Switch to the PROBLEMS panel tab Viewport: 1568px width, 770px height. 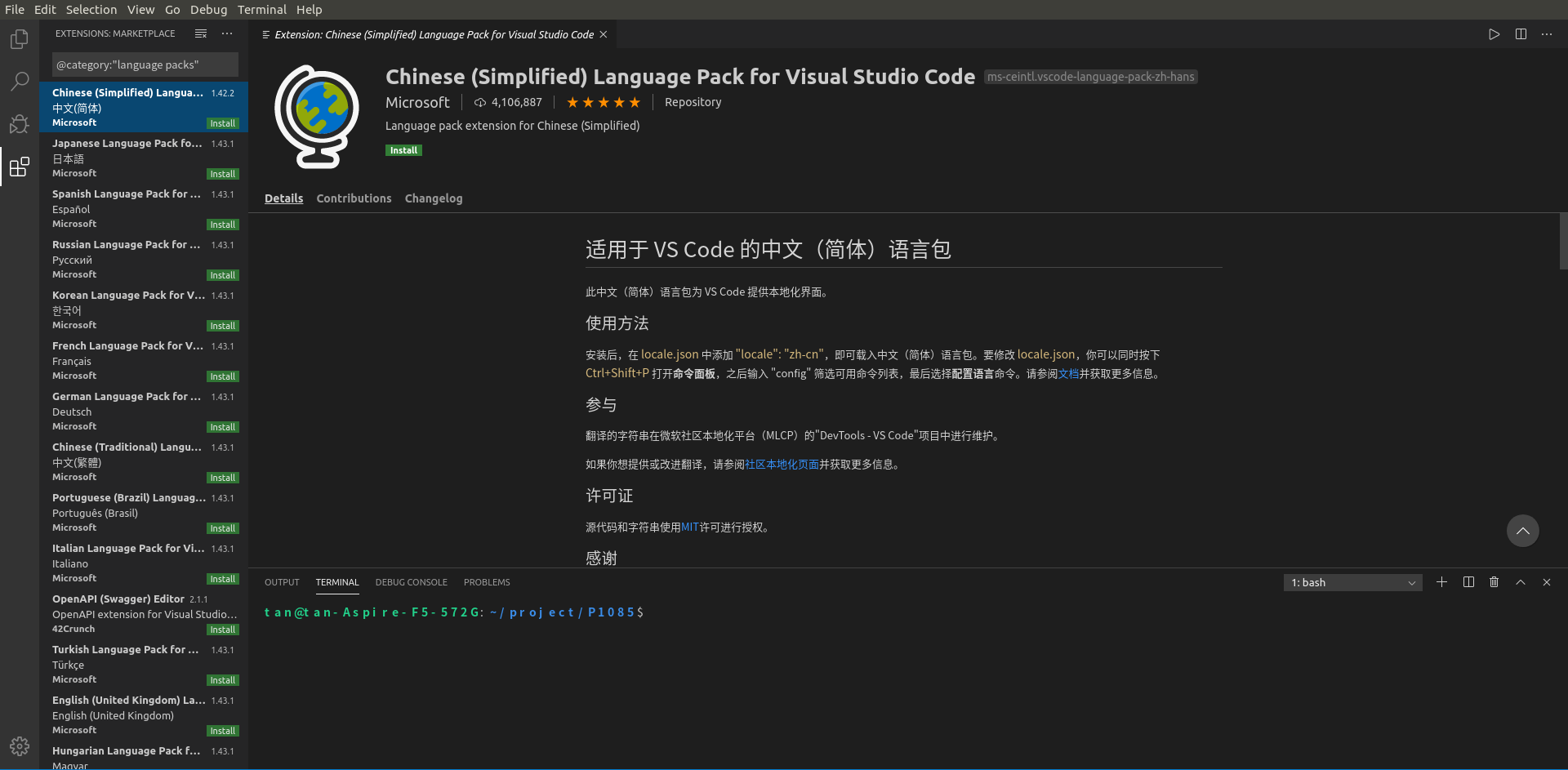pos(486,582)
